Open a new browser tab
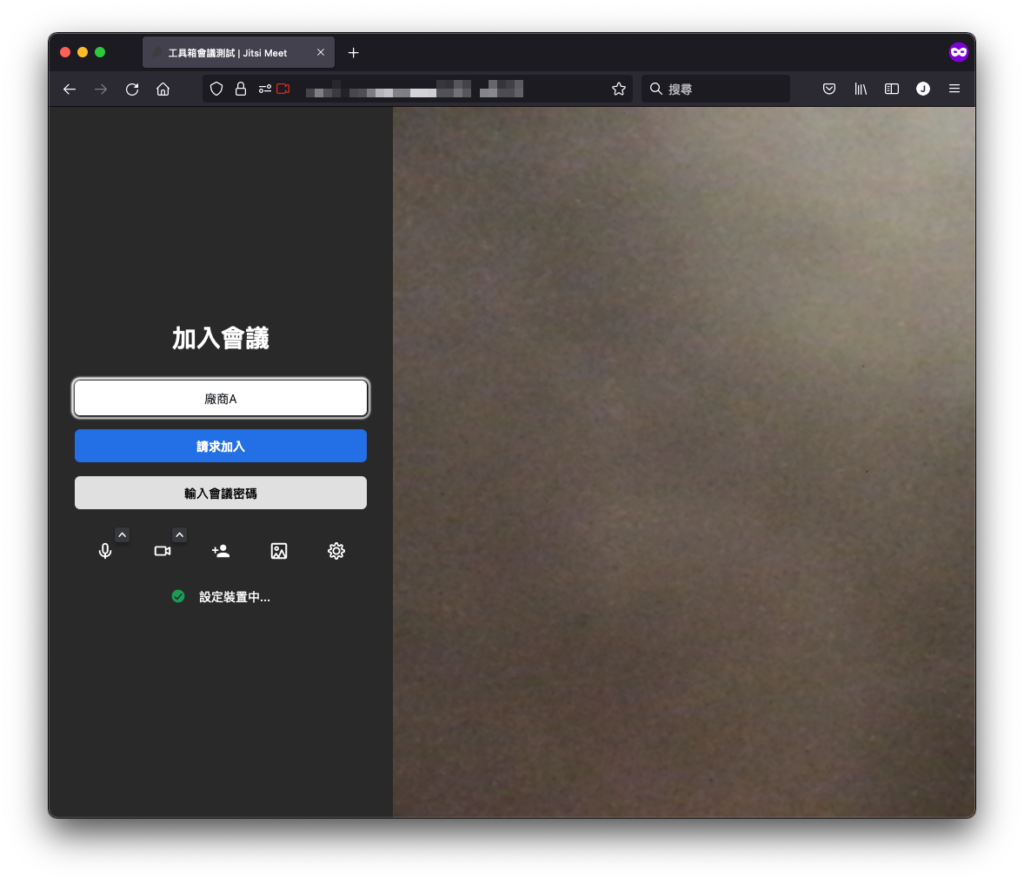 pyautogui.click(x=353, y=53)
